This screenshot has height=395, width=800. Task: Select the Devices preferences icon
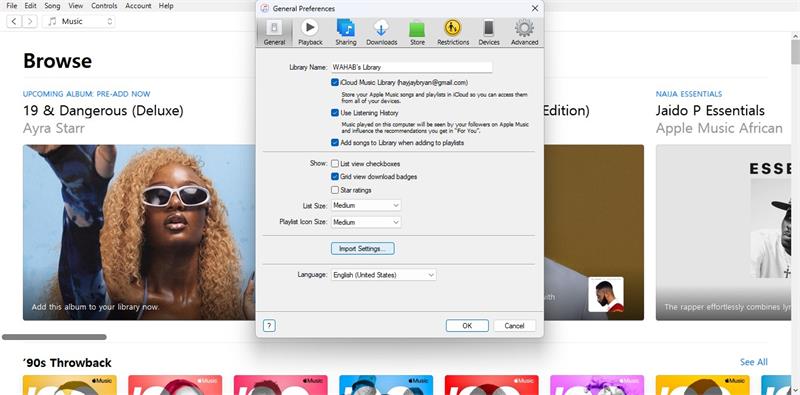(488, 32)
